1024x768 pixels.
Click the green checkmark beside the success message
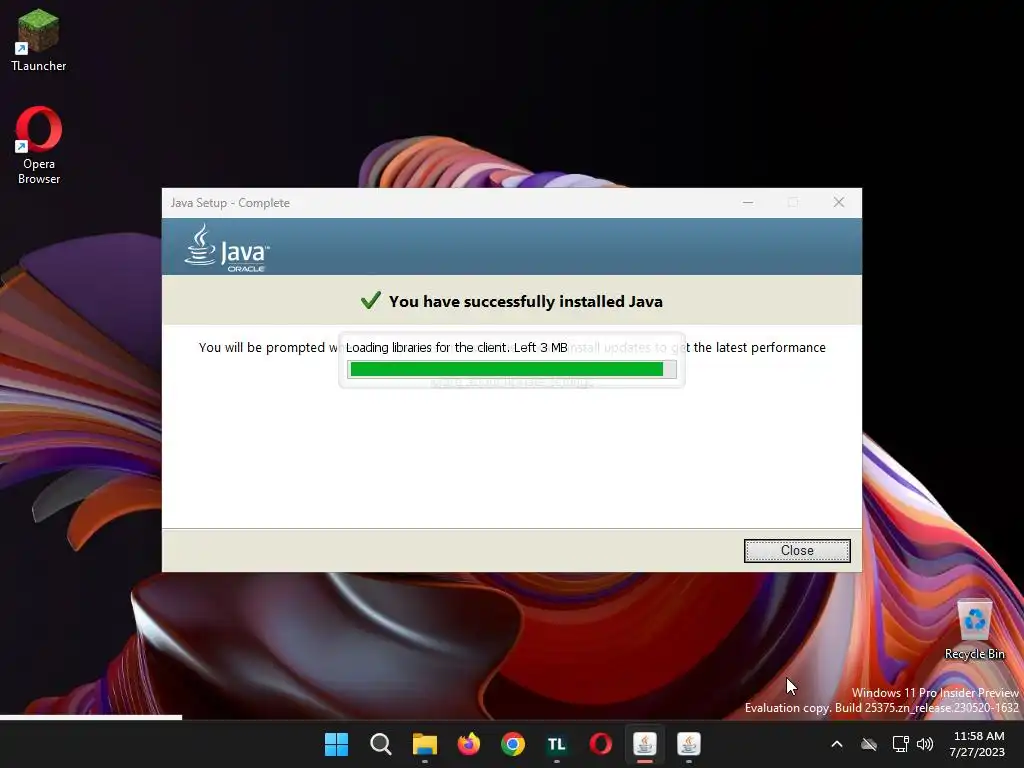370,300
